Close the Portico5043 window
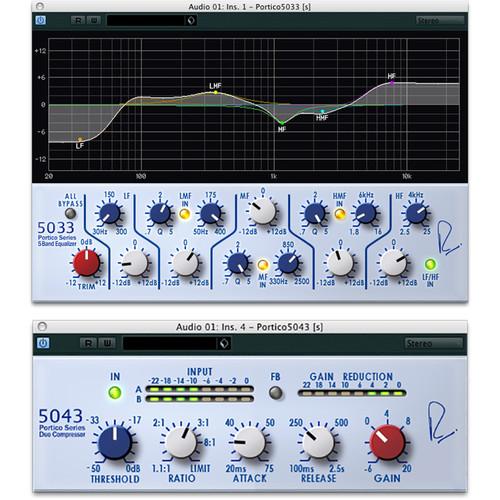The height and width of the screenshot is (500, 500). (42, 326)
